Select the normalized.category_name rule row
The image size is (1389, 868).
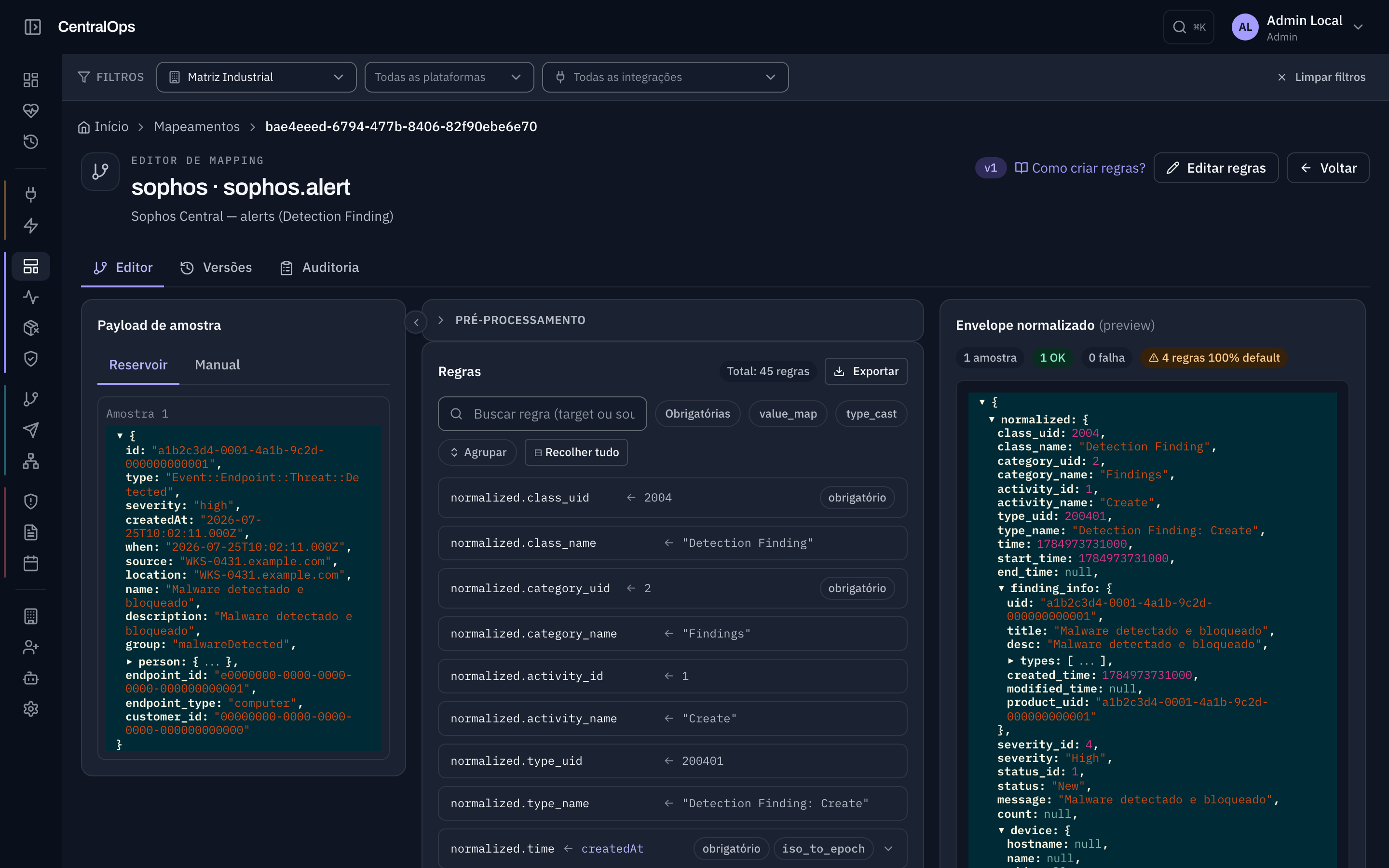672,634
